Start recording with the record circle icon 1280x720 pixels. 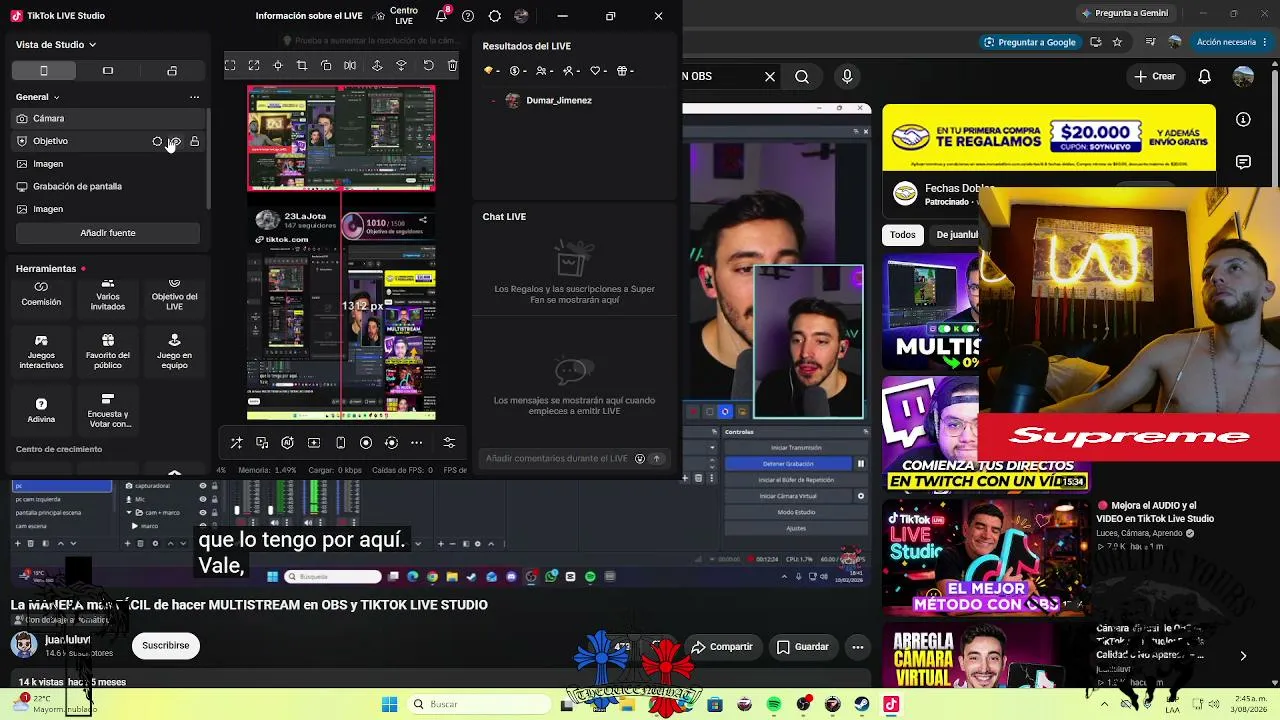(366, 443)
